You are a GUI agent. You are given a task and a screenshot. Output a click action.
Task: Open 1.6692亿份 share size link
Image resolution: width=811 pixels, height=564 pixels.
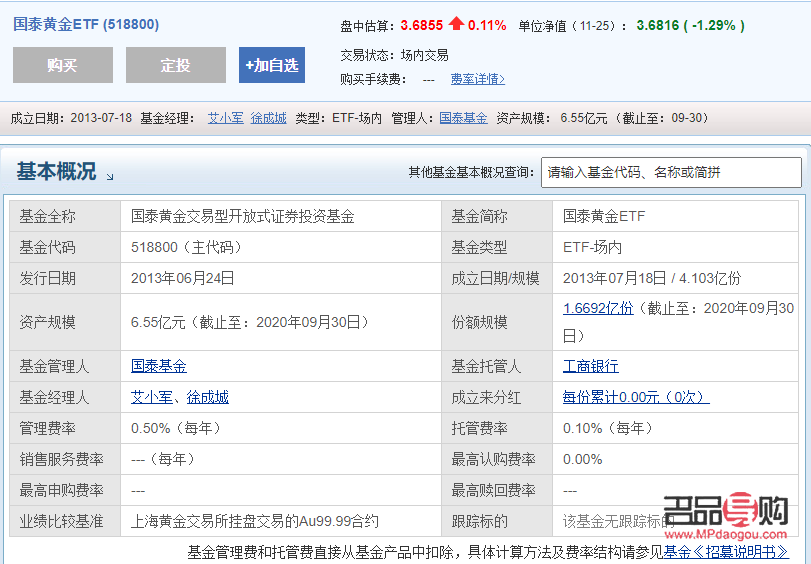coord(598,308)
